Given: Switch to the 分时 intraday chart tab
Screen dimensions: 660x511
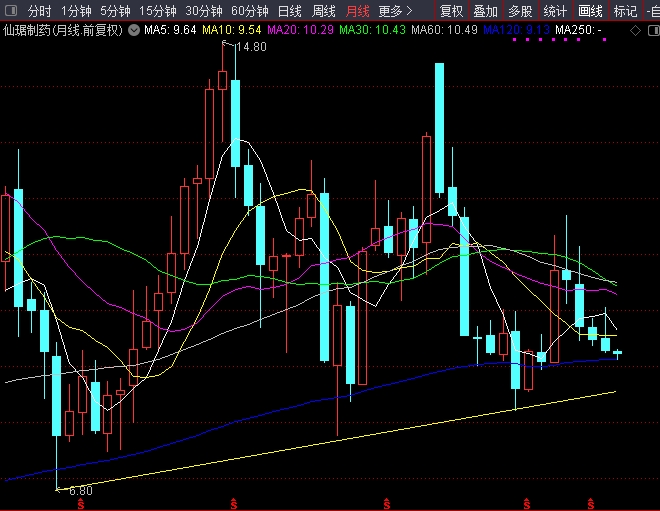Looking at the screenshot, I should [x=39, y=11].
